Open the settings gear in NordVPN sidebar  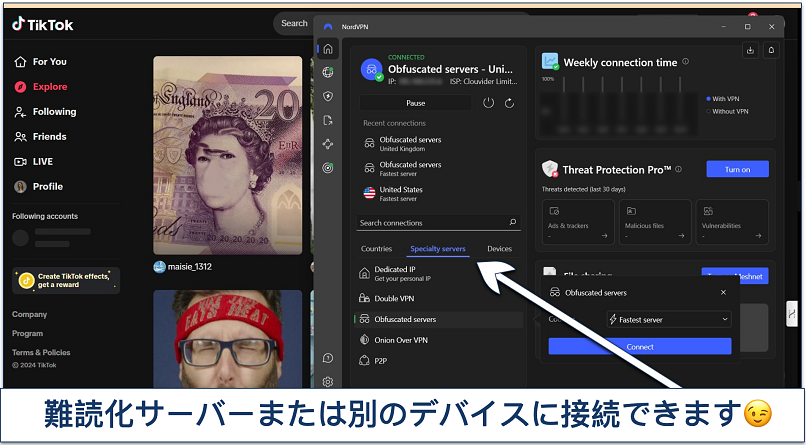click(x=328, y=381)
